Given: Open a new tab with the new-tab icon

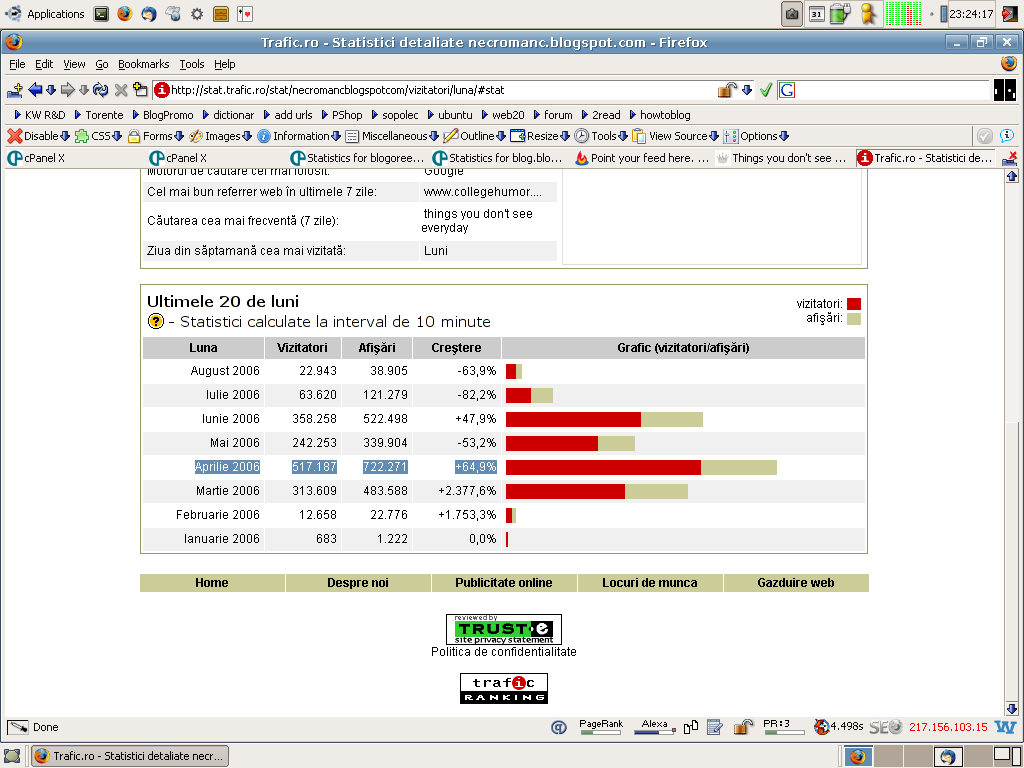Looking at the screenshot, I should (x=140, y=89).
